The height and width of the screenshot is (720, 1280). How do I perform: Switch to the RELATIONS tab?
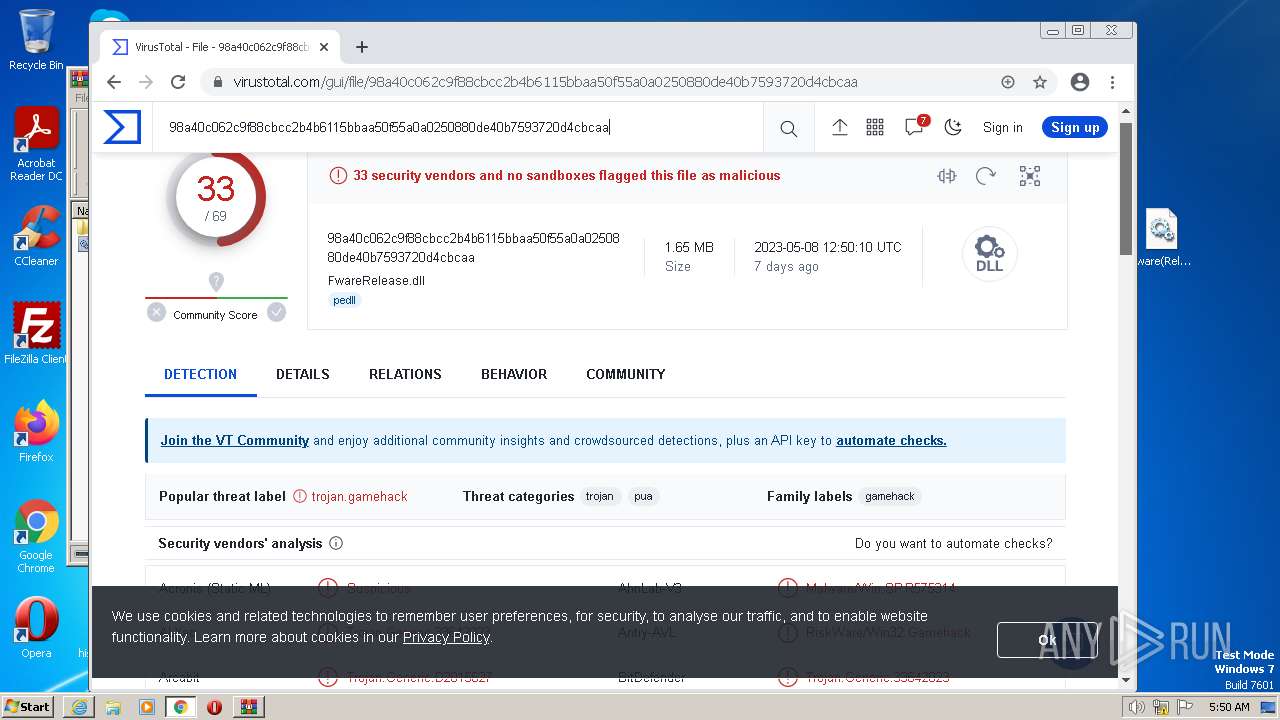(405, 374)
